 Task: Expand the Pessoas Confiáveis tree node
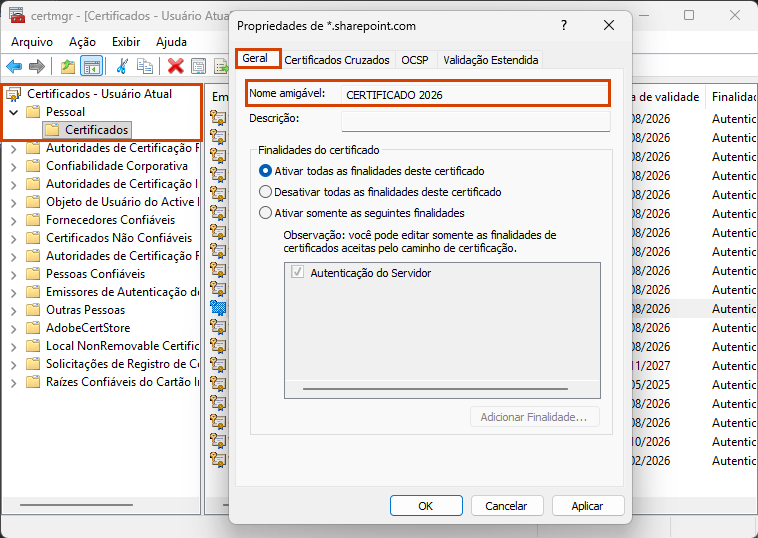click(x=13, y=274)
